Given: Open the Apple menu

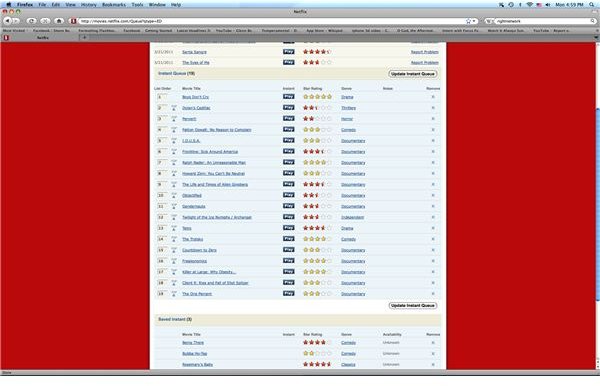Looking at the screenshot, I should click(8, 5).
